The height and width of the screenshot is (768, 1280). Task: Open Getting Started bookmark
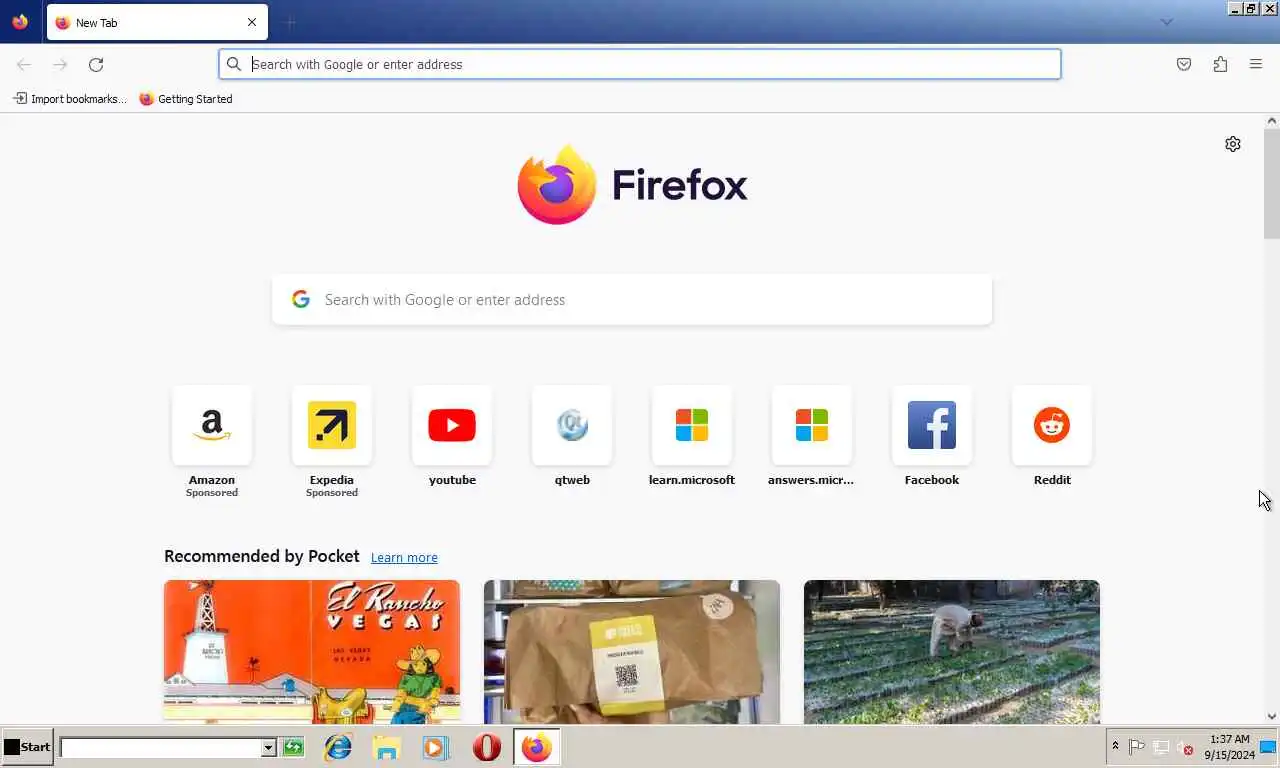pyautogui.click(x=186, y=99)
